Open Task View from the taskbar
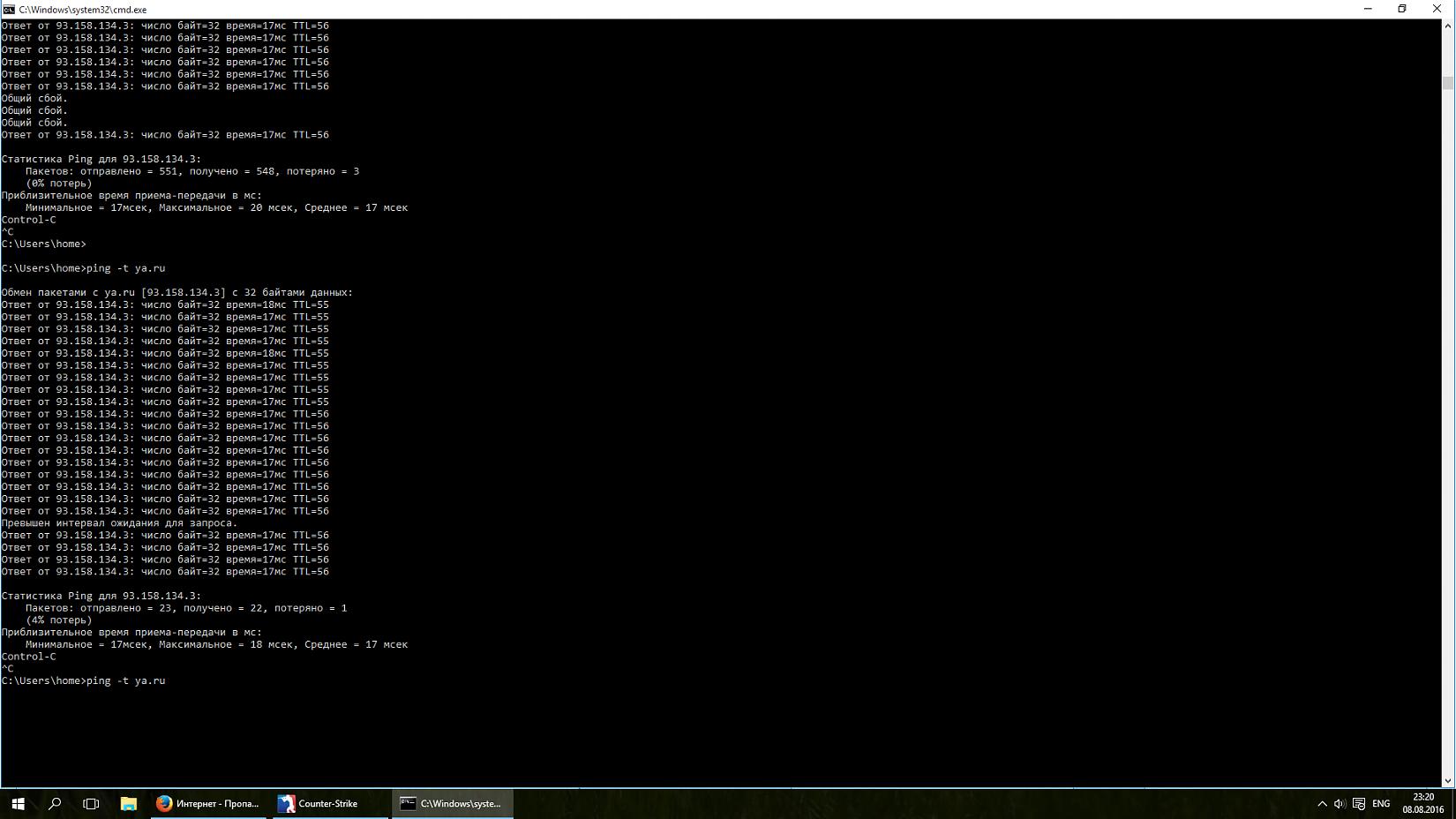 point(91,803)
